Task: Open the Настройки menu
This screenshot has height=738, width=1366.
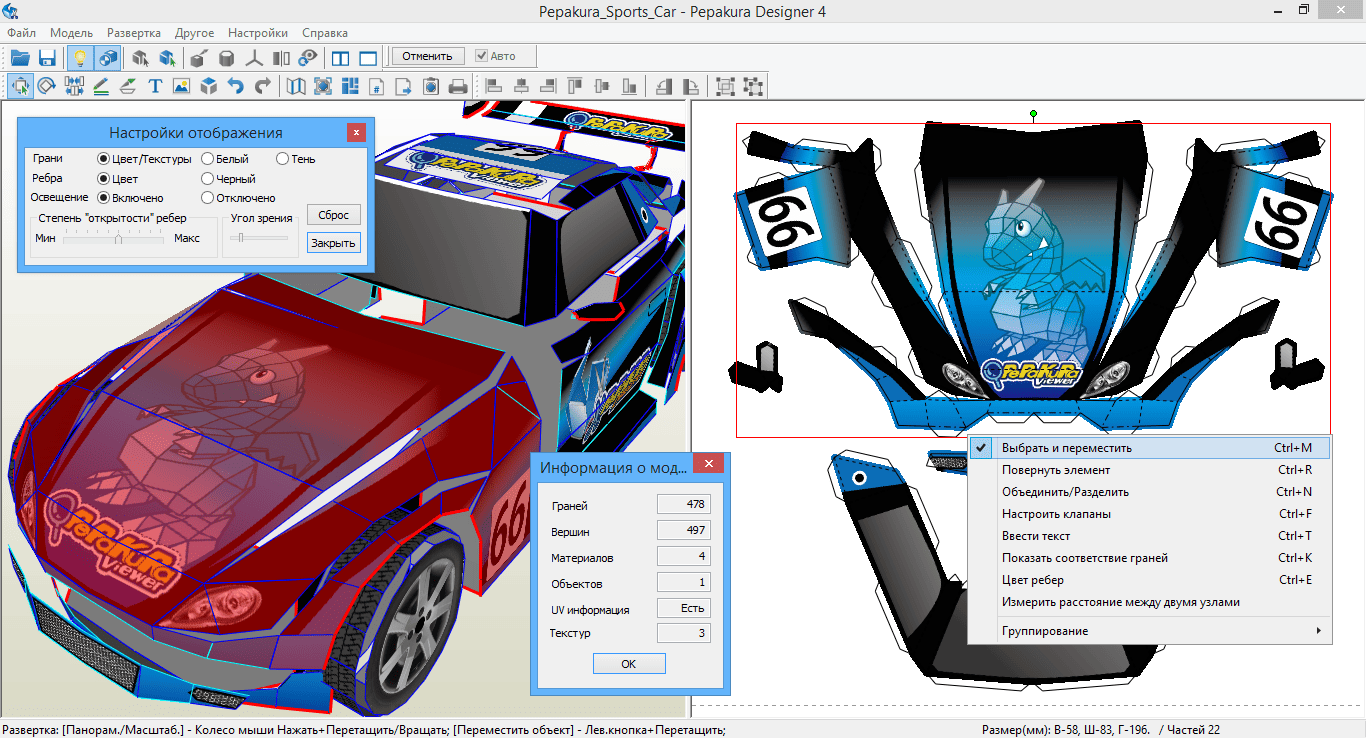Action: (x=257, y=33)
